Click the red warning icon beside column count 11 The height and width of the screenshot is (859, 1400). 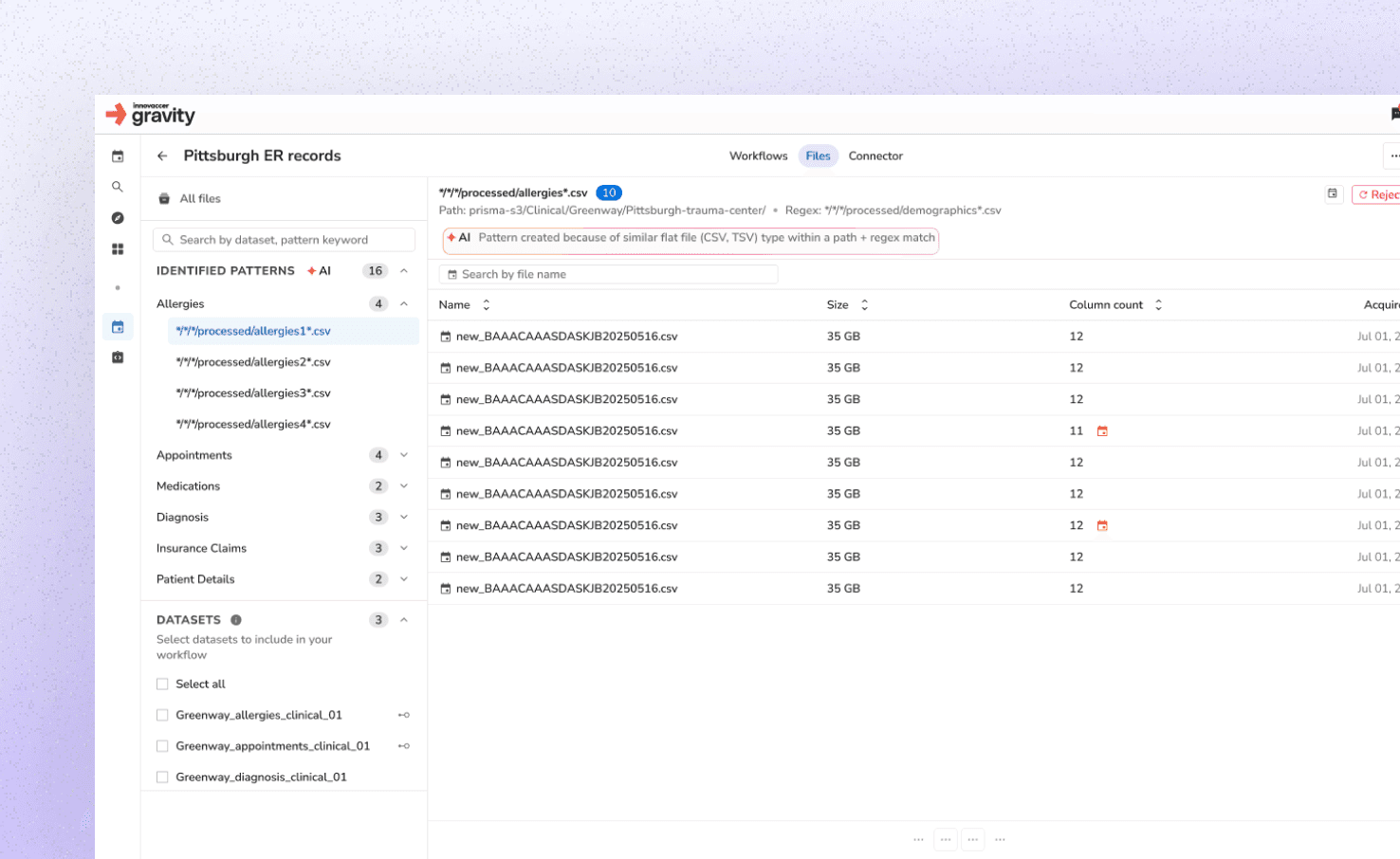(1102, 431)
